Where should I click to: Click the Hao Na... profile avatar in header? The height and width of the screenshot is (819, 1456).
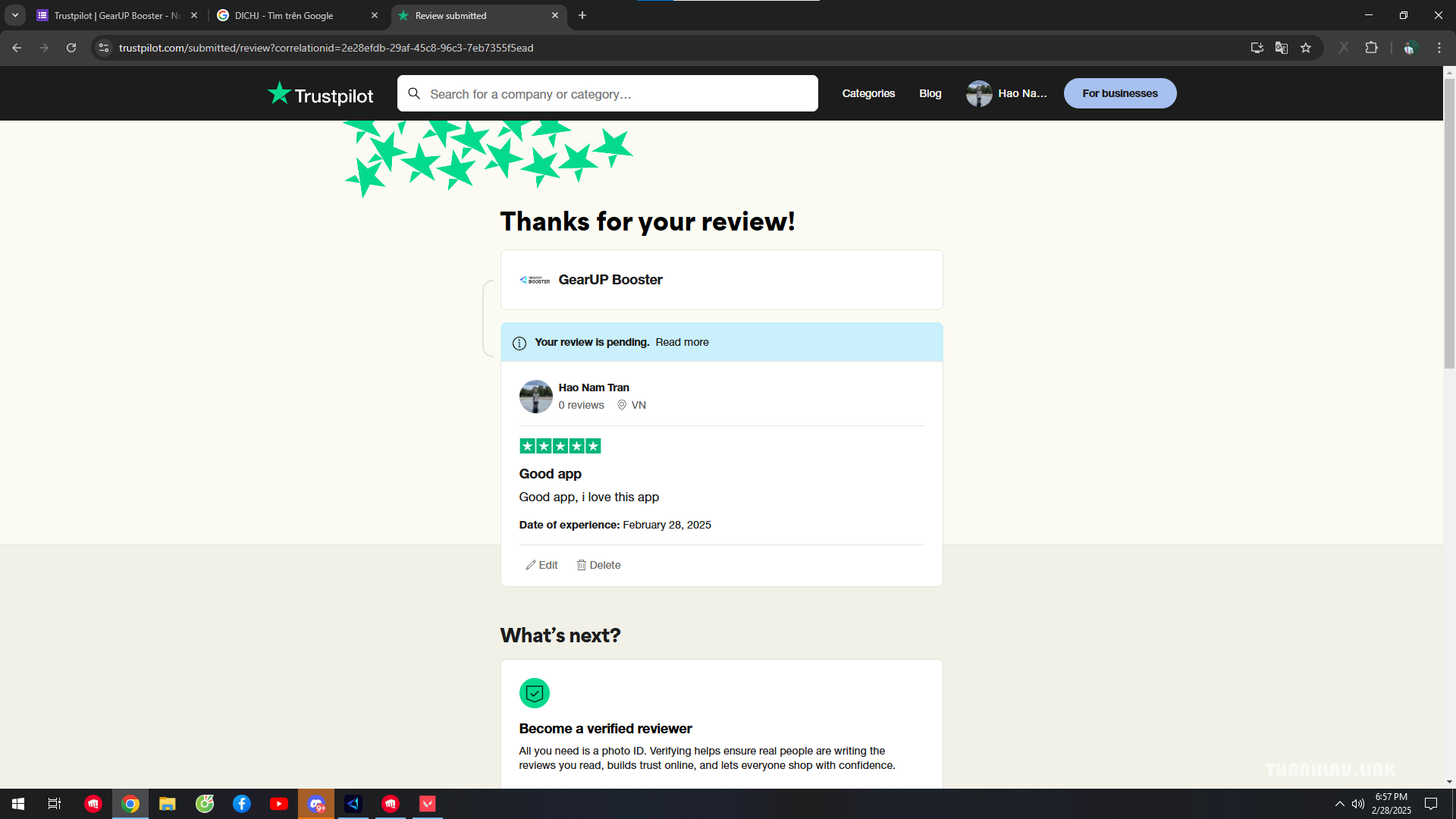pos(979,93)
